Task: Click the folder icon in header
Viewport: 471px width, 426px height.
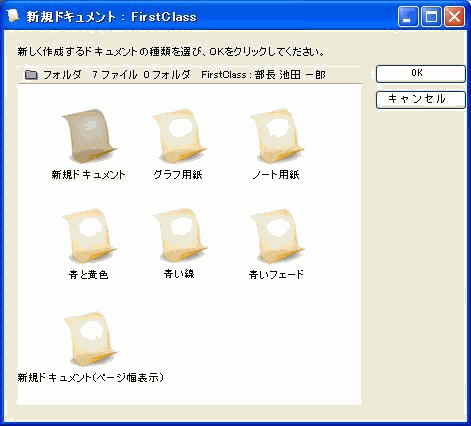Action: click(31, 75)
